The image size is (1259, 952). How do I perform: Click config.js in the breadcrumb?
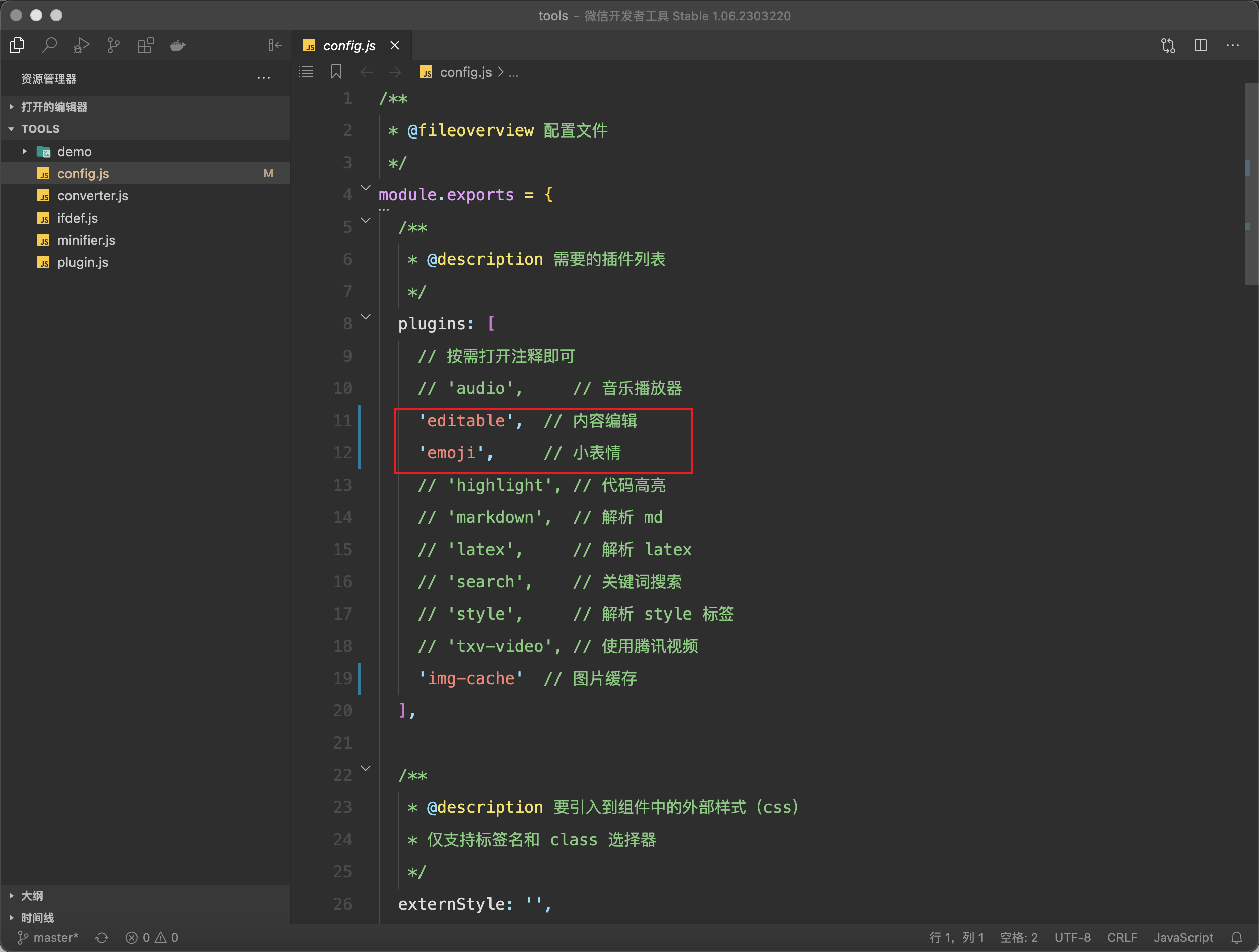tap(466, 73)
